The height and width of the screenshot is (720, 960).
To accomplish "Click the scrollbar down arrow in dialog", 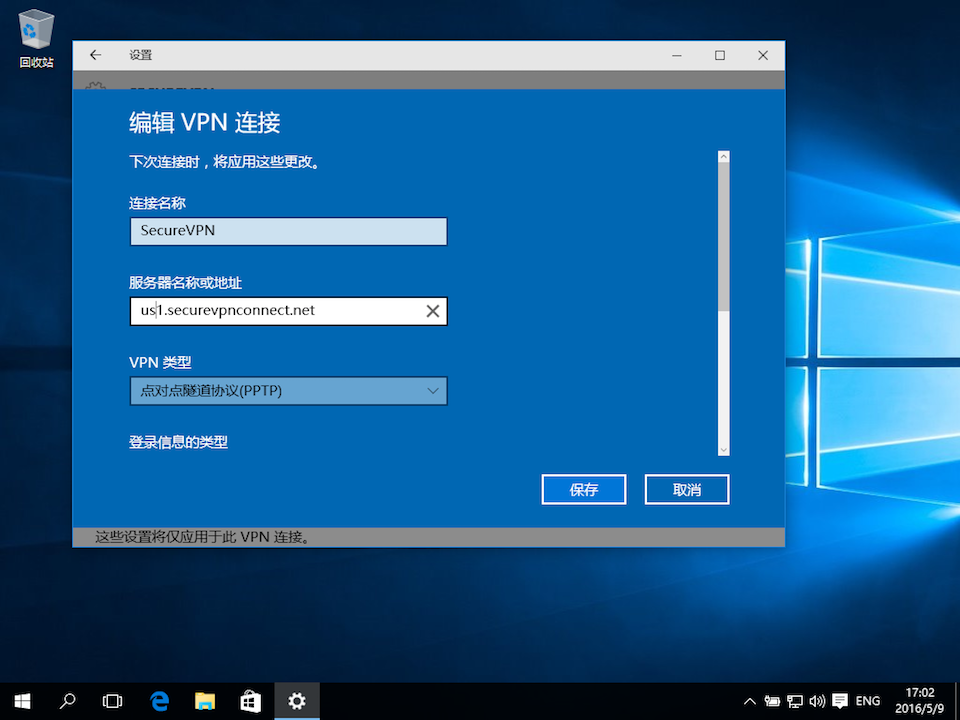I will tap(724, 450).
